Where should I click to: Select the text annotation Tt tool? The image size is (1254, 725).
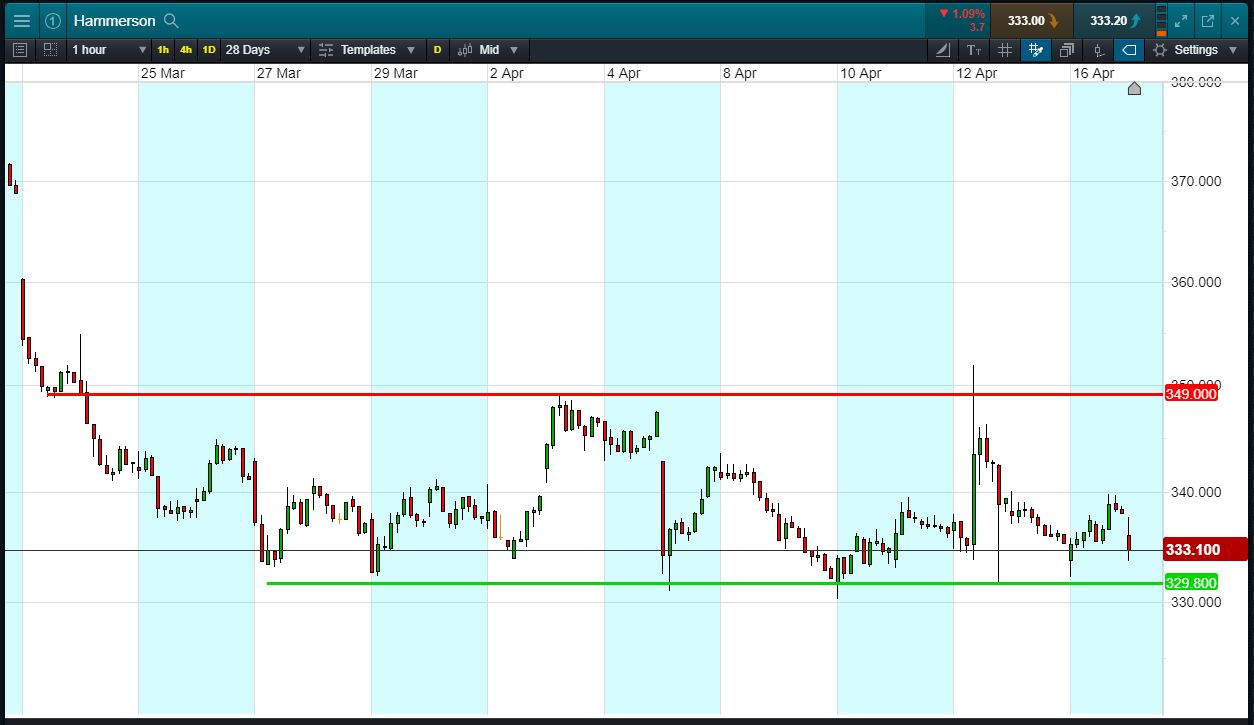[974, 49]
